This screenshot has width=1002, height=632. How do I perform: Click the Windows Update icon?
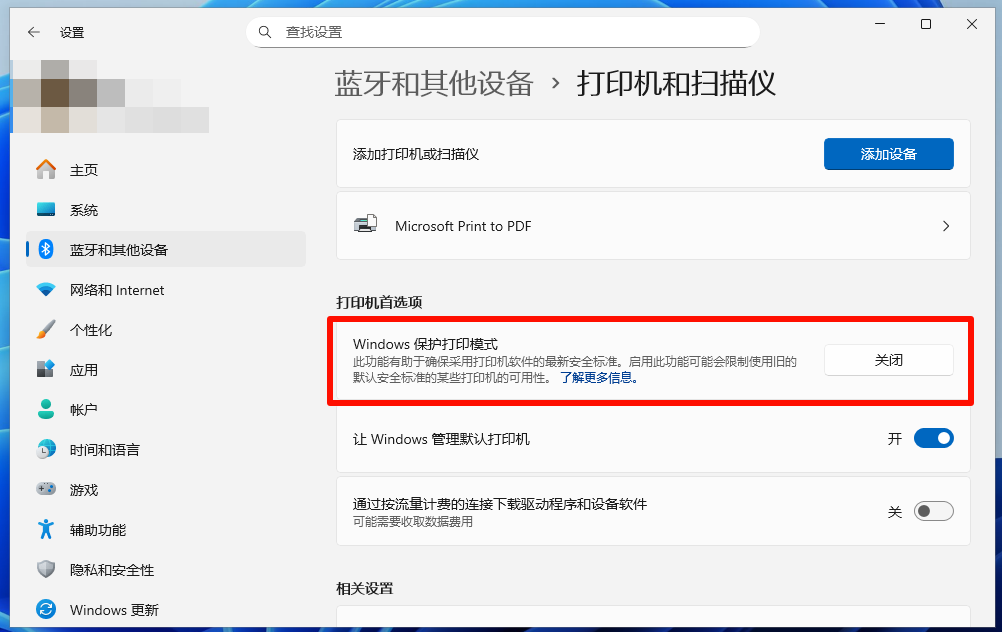click(x=46, y=609)
